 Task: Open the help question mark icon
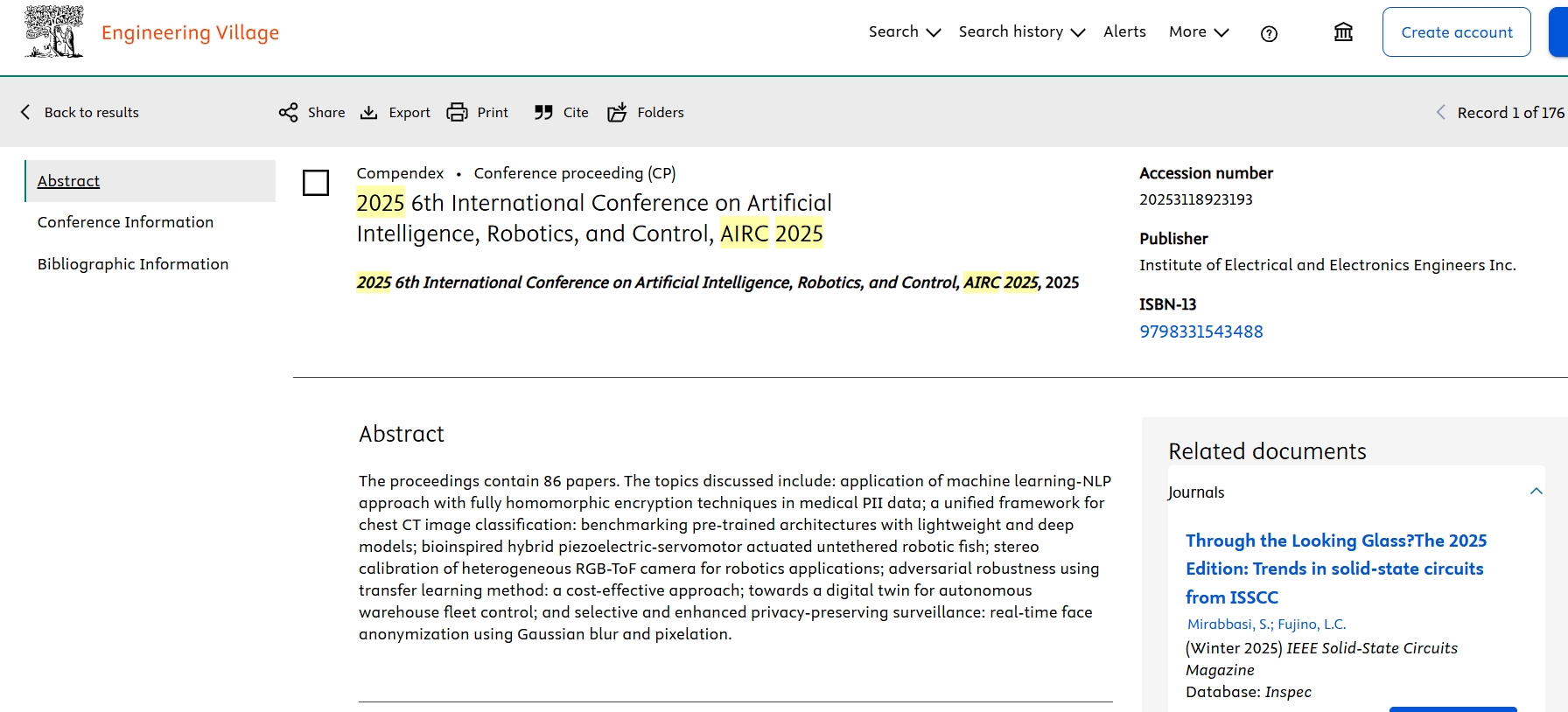pos(1269,33)
